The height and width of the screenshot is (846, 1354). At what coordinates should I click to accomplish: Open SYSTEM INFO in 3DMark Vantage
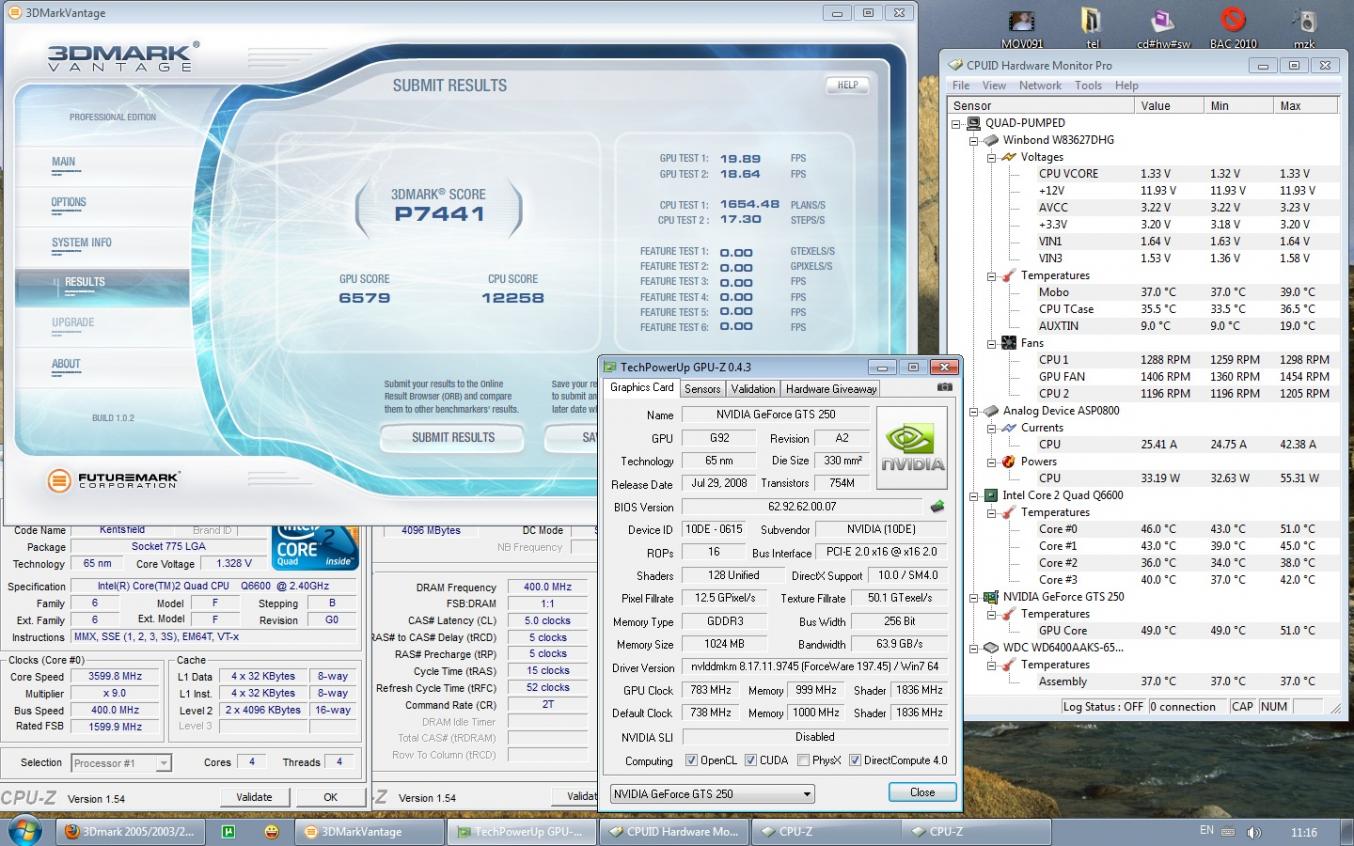pyautogui.click(x=82, y=243)
